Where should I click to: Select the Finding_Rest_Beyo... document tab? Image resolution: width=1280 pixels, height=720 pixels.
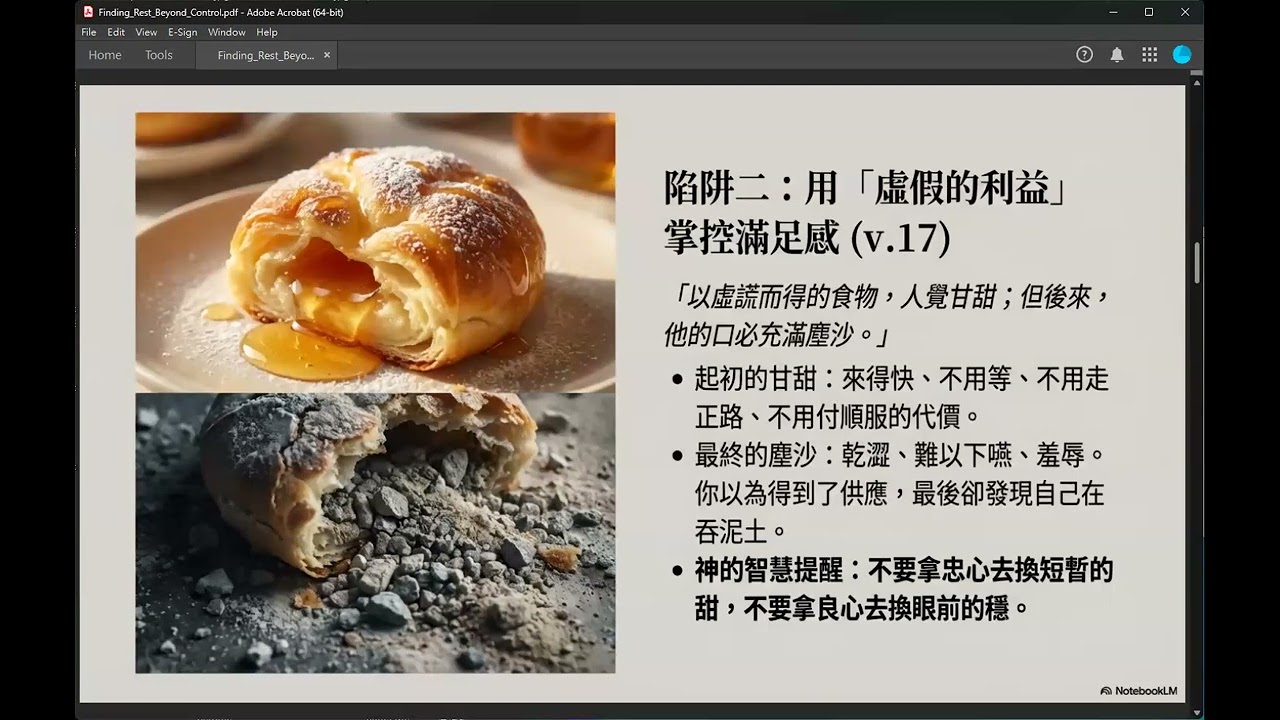[x=266, y=55]
